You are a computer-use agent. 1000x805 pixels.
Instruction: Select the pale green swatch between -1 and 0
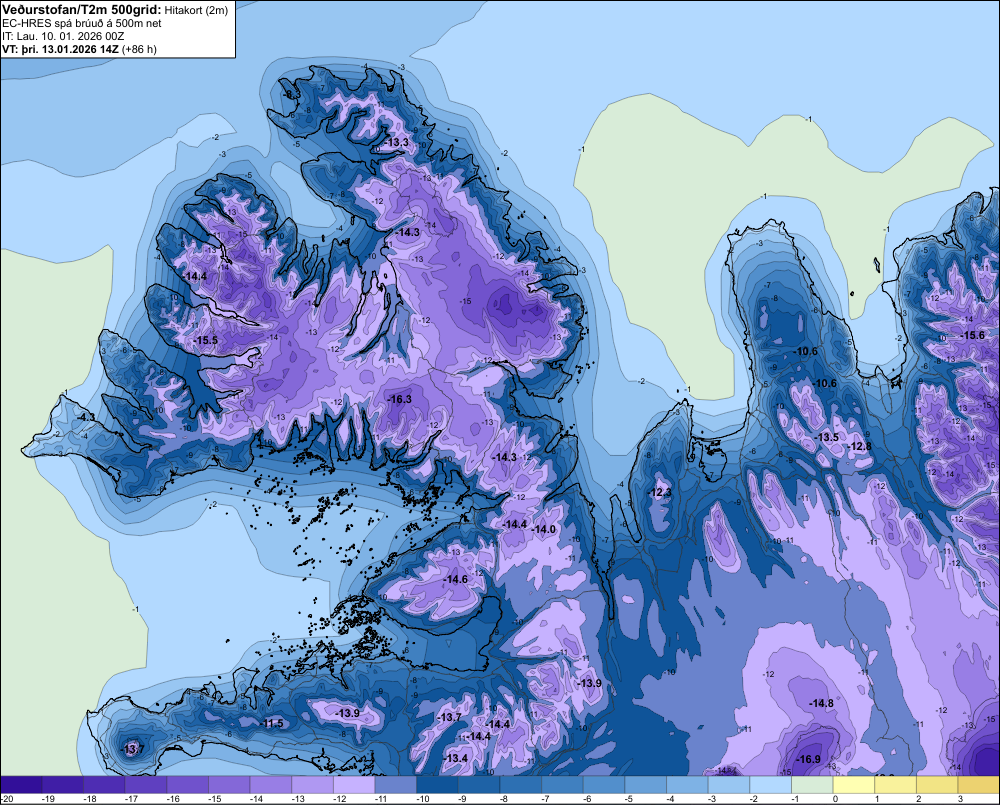point(812,785)
